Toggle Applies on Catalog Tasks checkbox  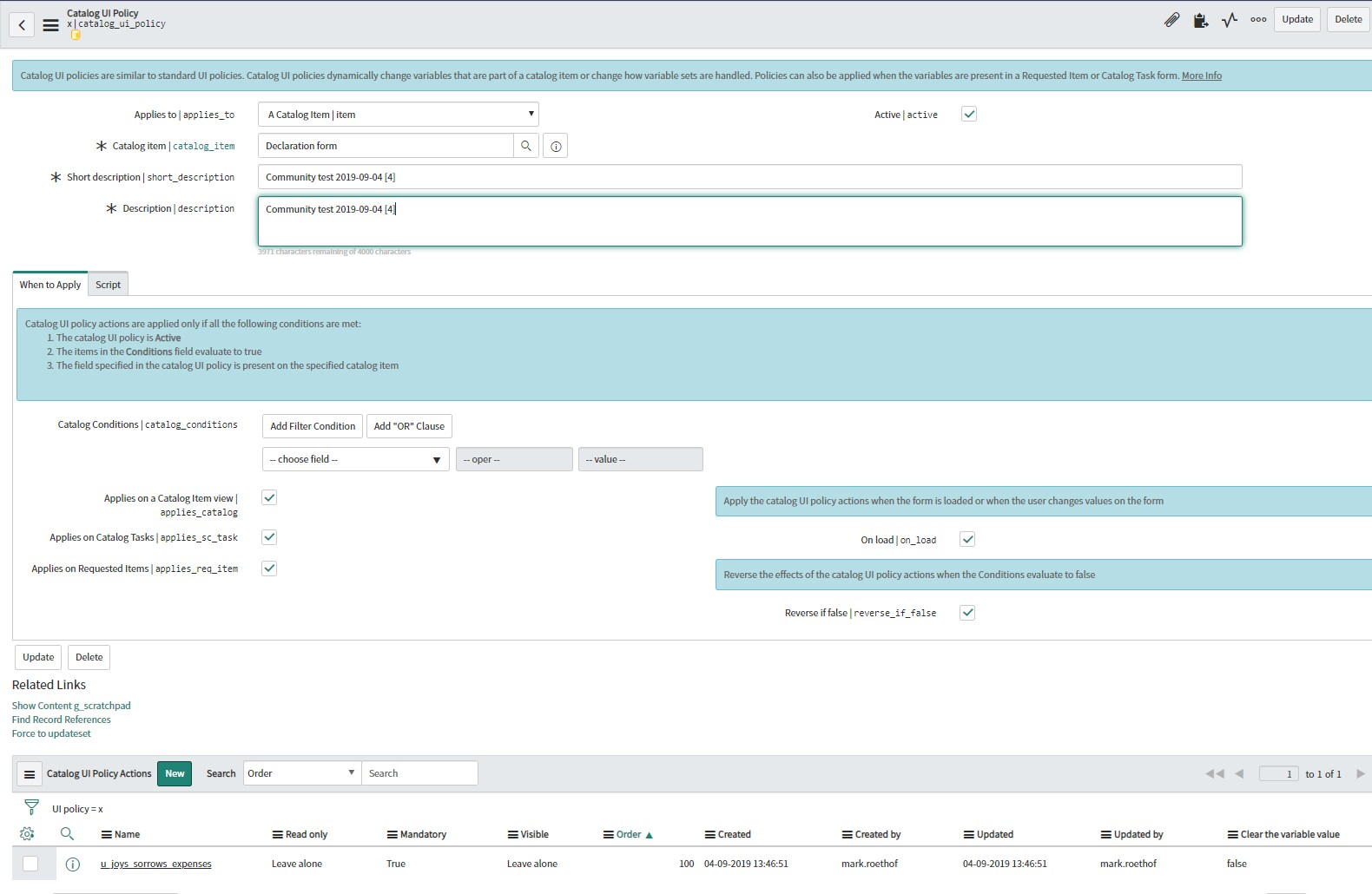coord(269,536)
